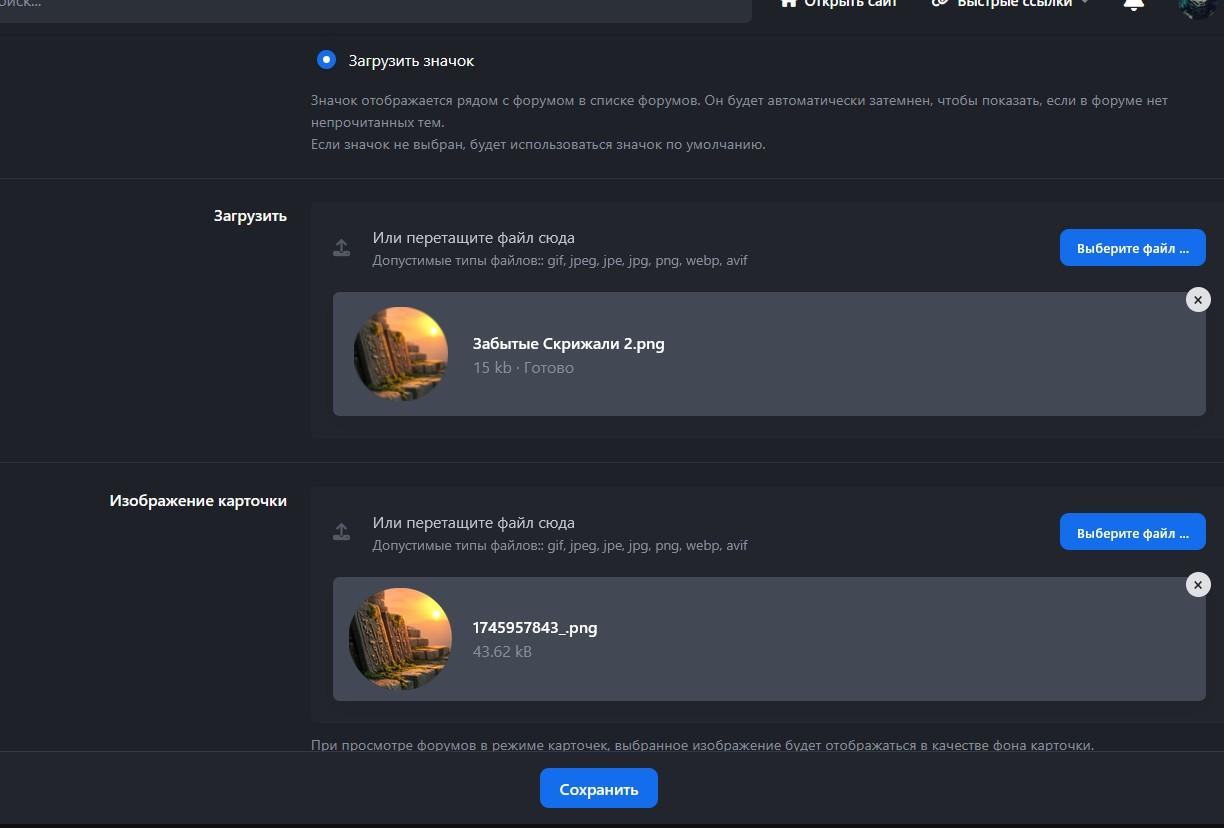Click the file name Забытые Скрижали 2.png
This screenshot has width=1224, height=828.
(x=568, y=344)
